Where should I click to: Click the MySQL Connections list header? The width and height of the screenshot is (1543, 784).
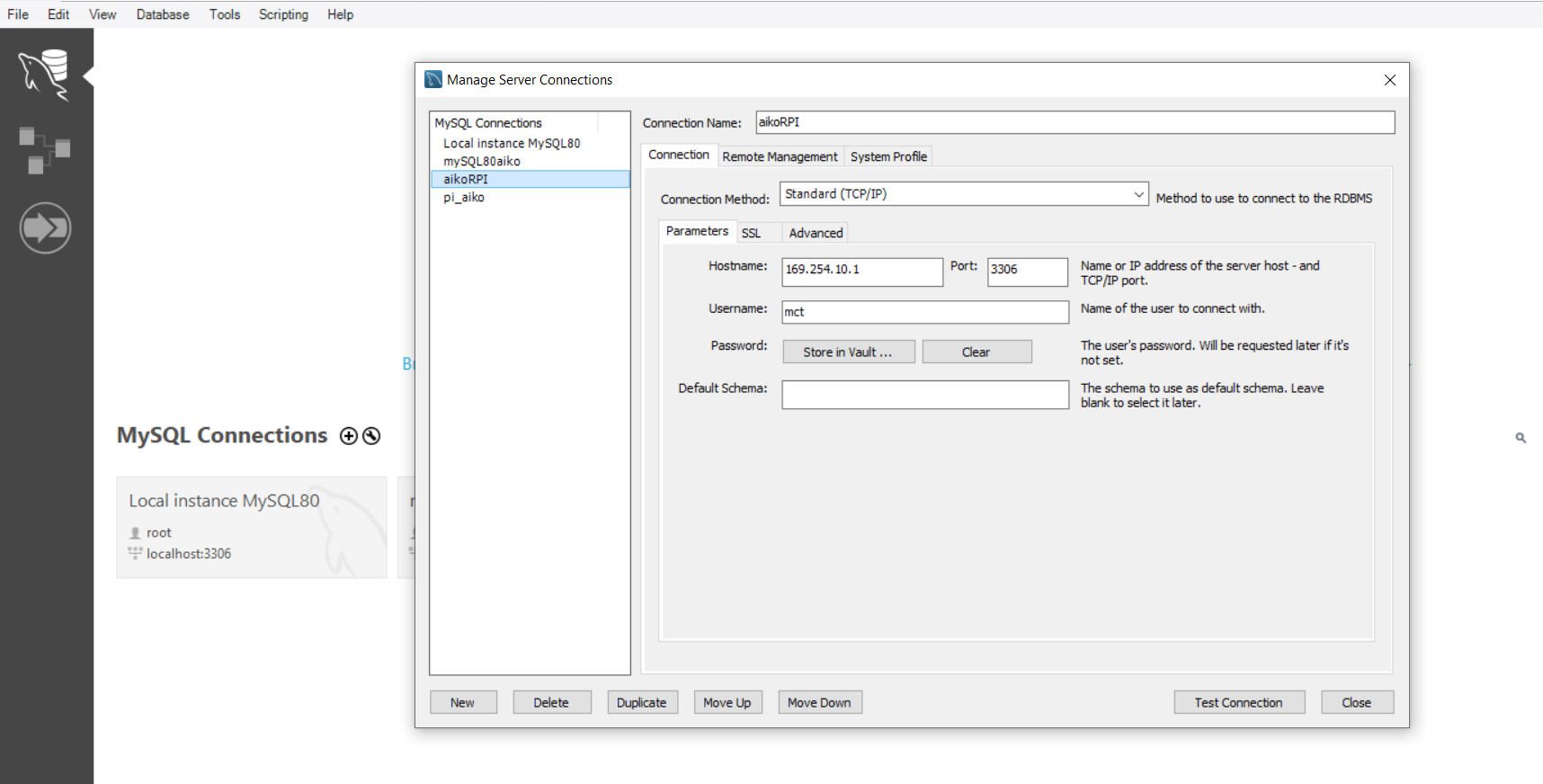[514, 122]
